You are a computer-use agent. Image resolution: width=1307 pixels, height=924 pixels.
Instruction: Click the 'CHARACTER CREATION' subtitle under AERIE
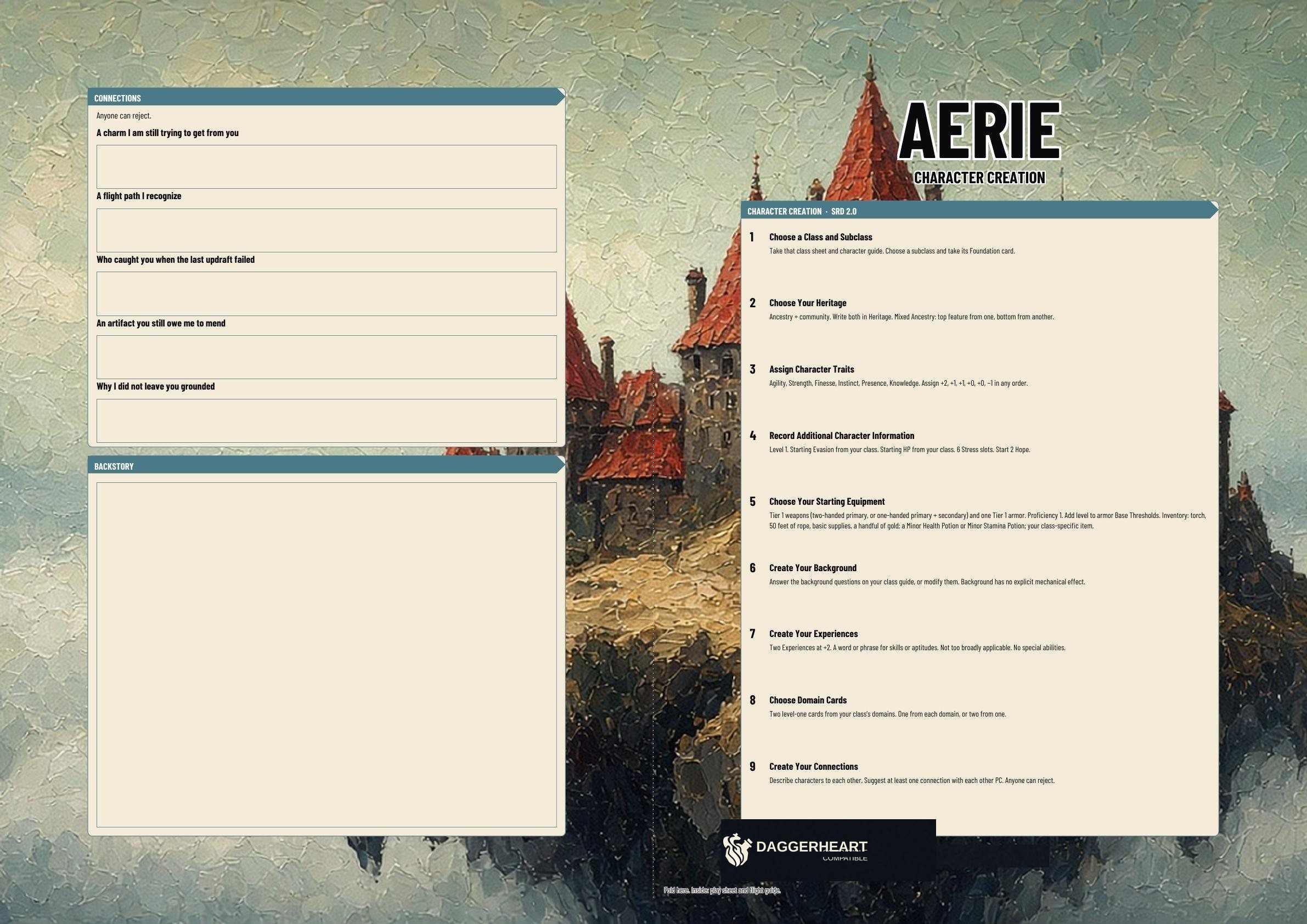coord(979,178)
